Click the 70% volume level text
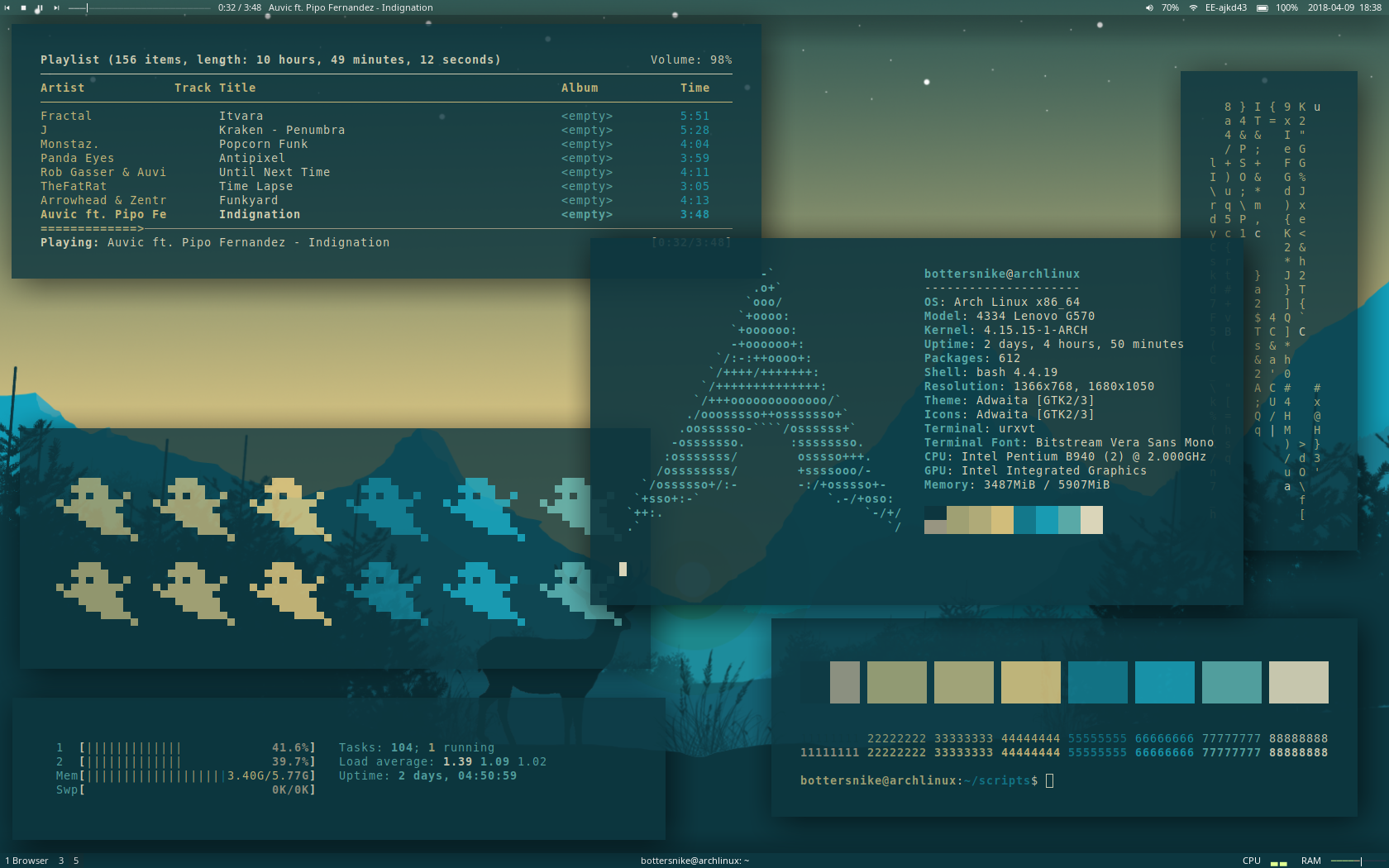This screenshot has height=868, width=1389. coord(1170,7)
